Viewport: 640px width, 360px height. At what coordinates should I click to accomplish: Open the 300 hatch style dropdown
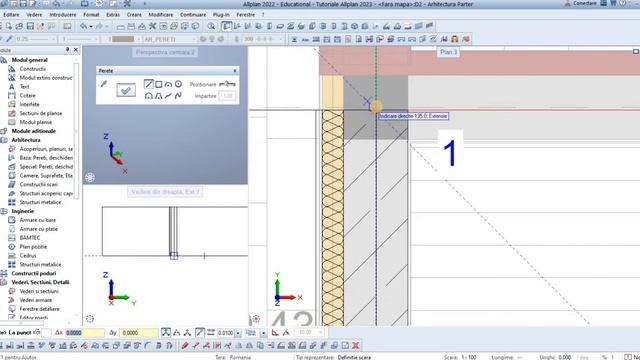[281, 39]
